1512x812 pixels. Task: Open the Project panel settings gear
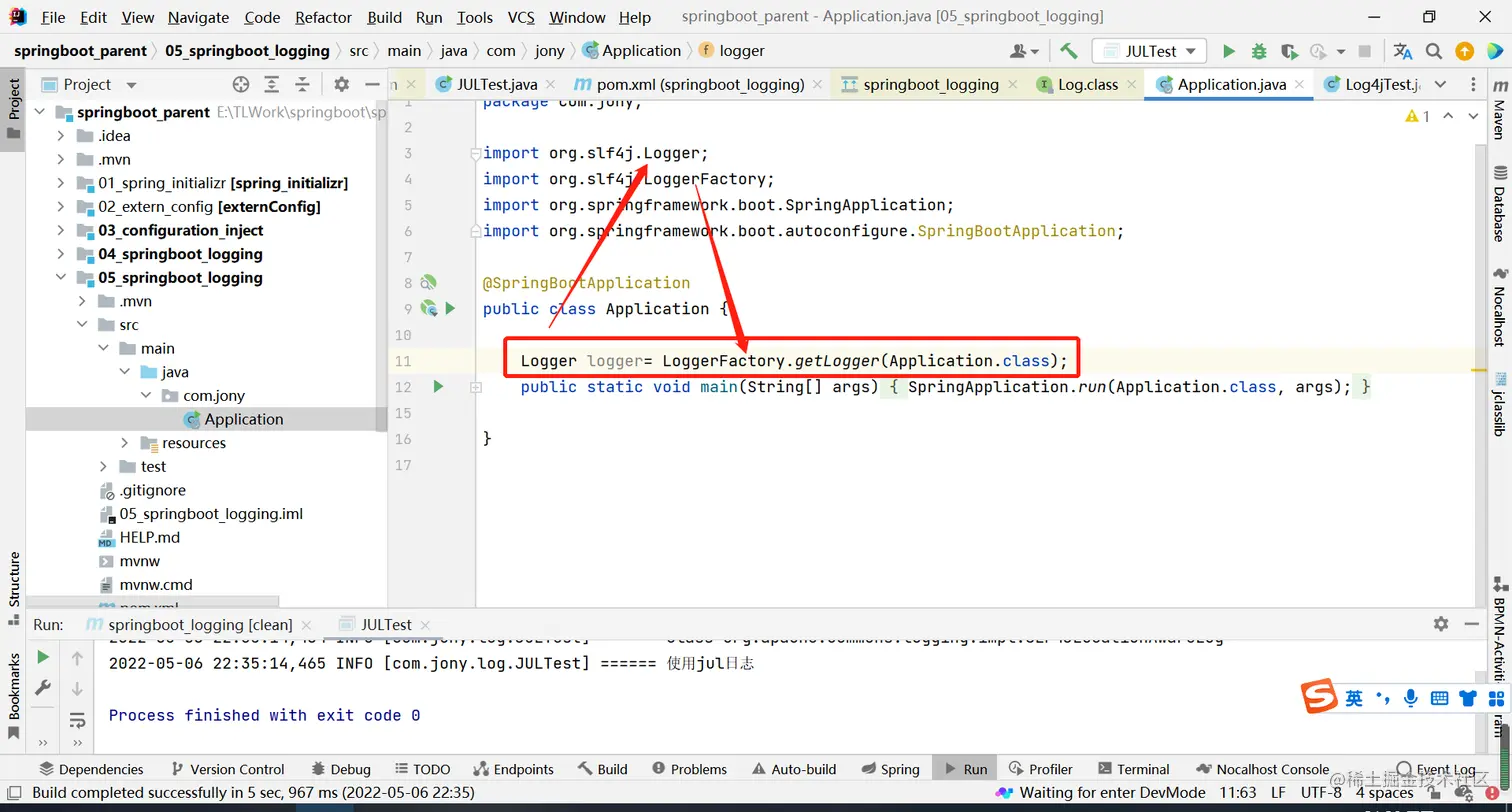341,85
